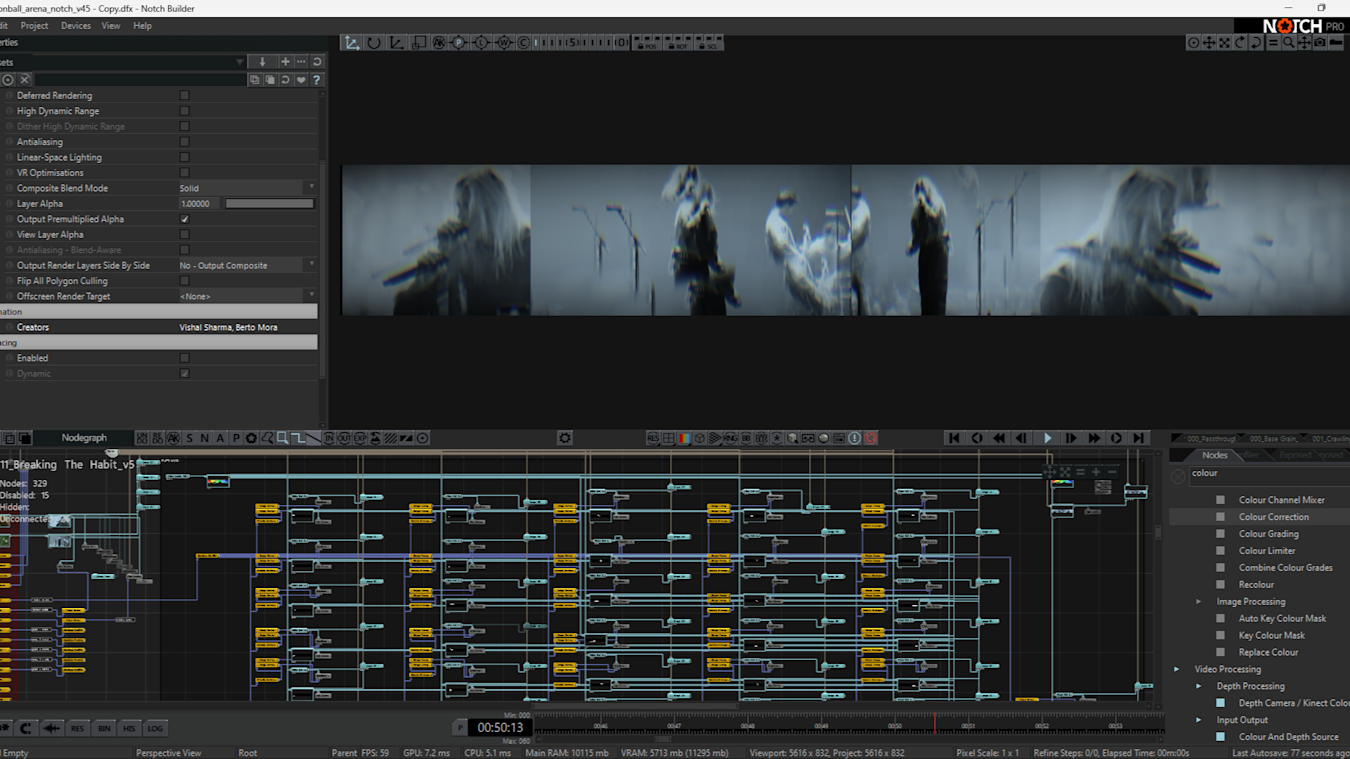
Task: Click the P filter icon in nodegraph toolbar
Action: click(x=236, y=438)
